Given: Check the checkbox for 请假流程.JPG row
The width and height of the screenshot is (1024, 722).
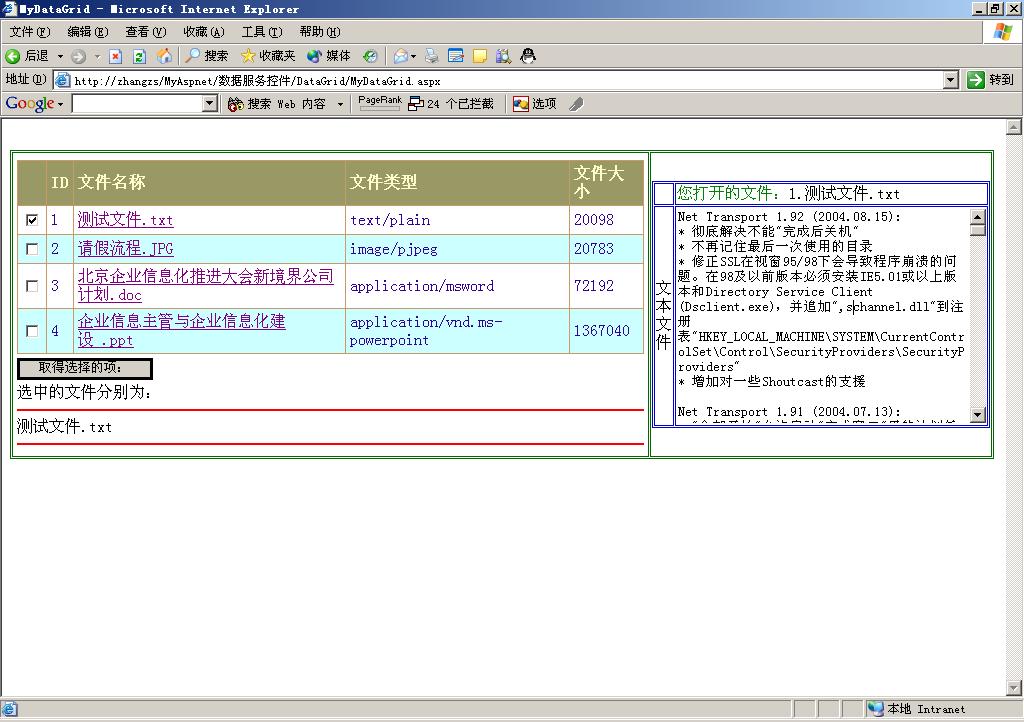Looking at the screenshot, I should click(x=32, y=249).
